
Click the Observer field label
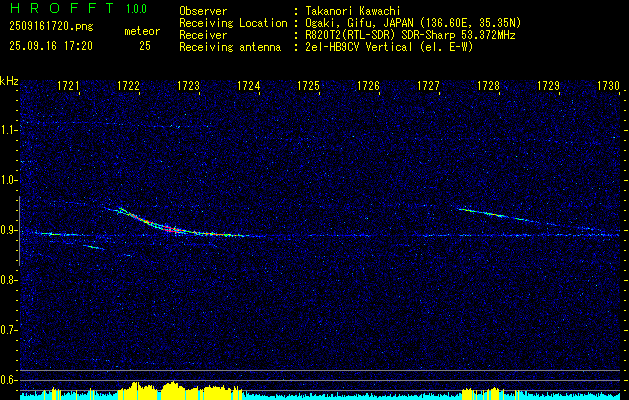point(203,11)
